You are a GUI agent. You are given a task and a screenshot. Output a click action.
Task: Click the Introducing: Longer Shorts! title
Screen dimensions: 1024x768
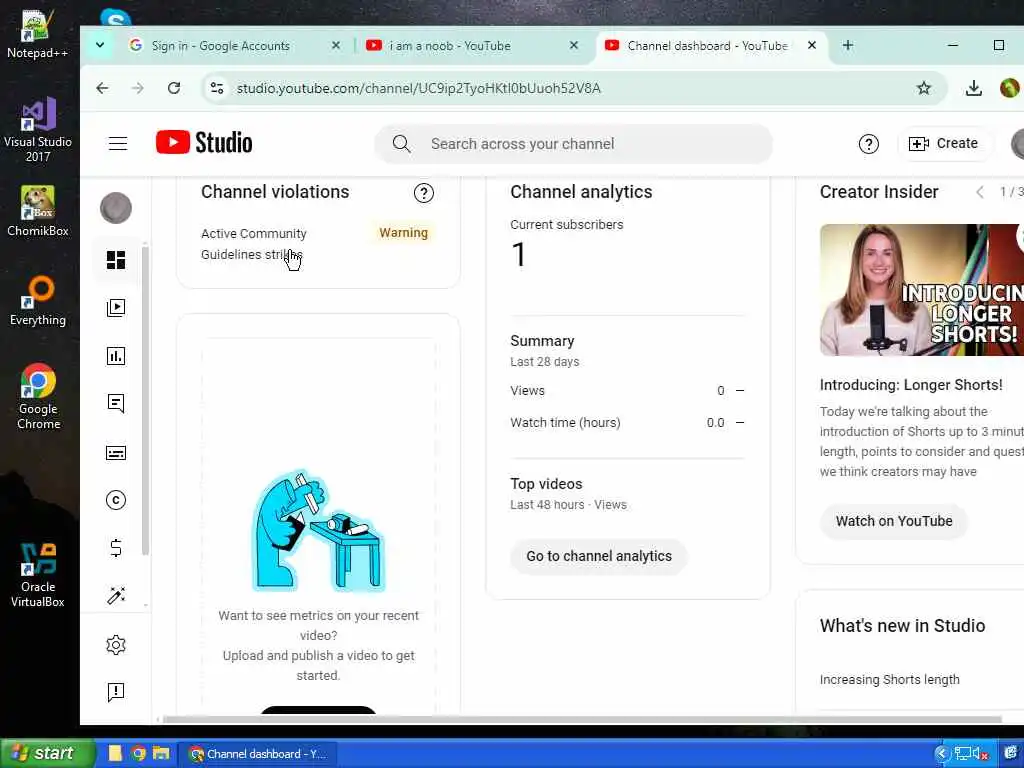(911, 385)
